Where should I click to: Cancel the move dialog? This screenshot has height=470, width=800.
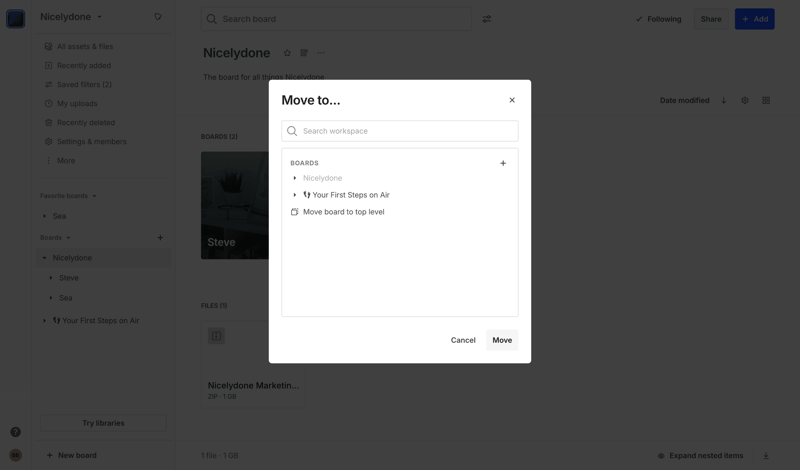(x=463, y=340)
